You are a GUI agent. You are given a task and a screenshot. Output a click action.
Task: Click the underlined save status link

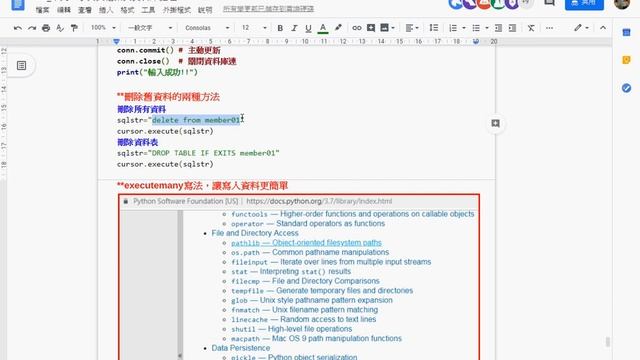pos(268,9)
